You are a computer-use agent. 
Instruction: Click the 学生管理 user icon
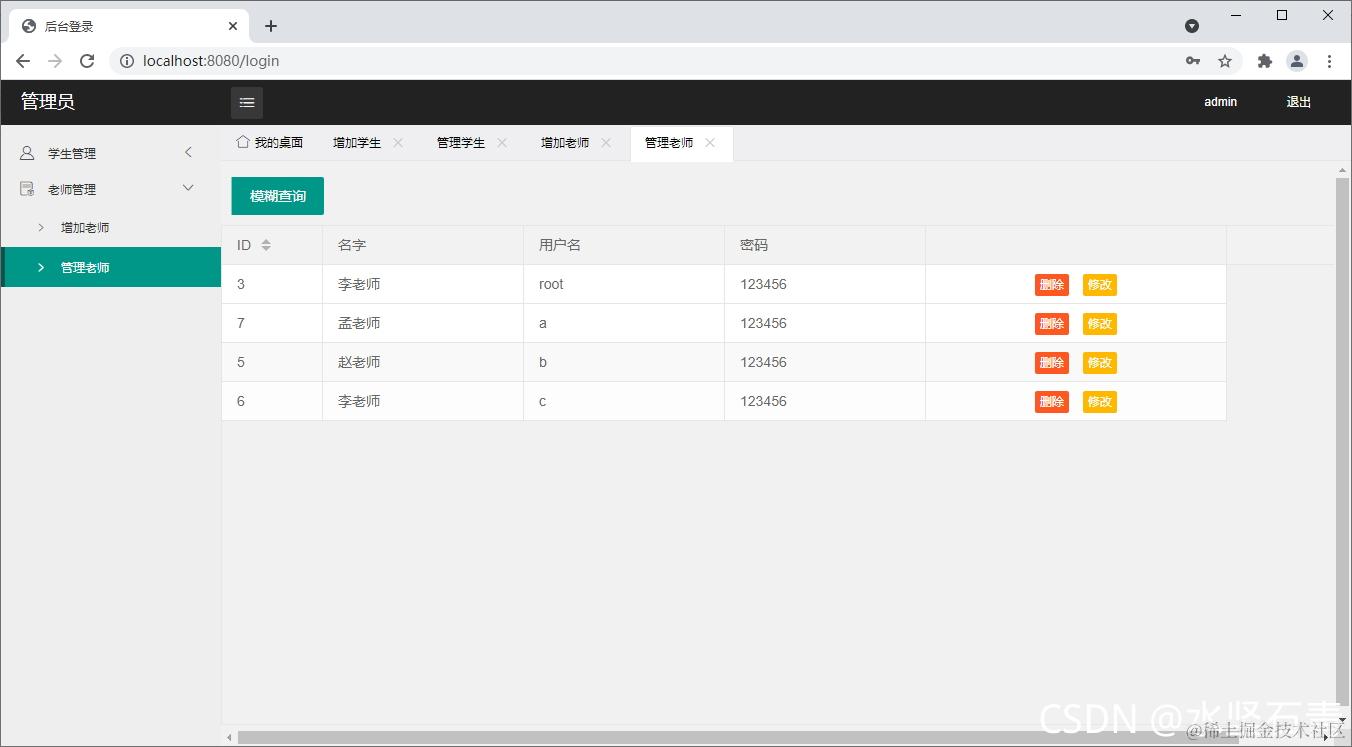coord(27,153)
